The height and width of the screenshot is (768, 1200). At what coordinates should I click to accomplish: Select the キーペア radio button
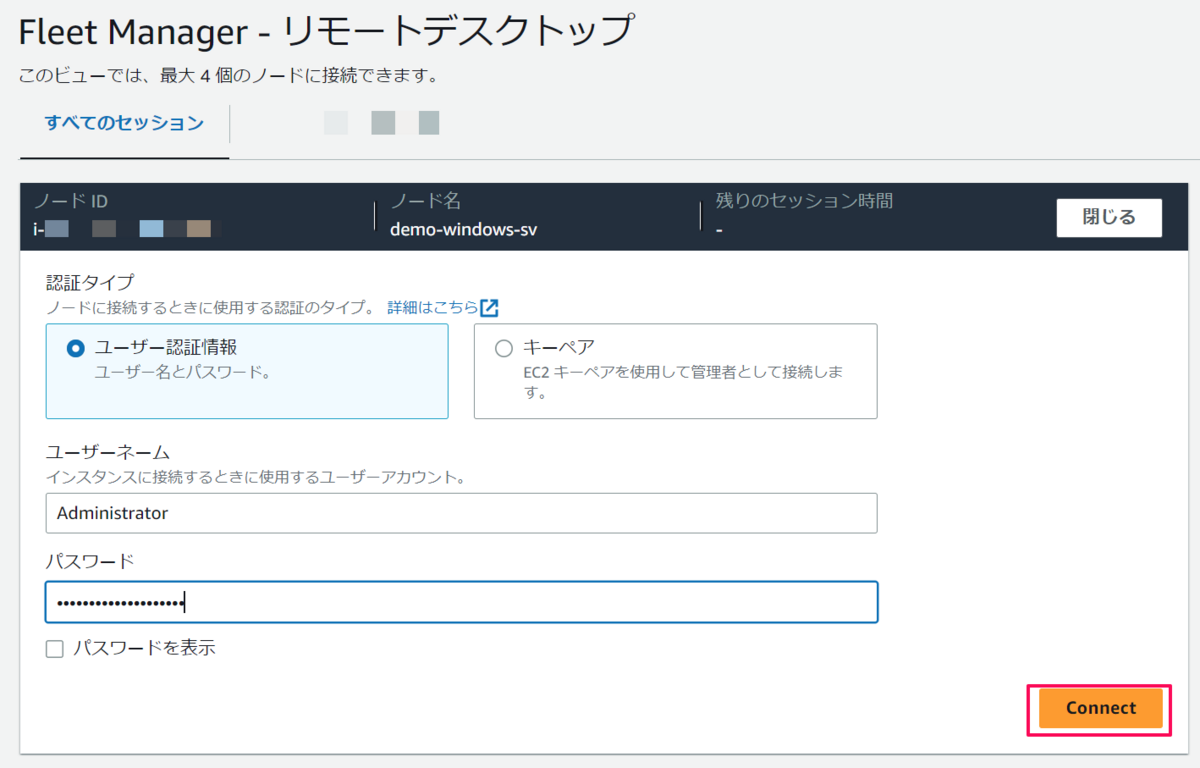coord(504,348)
